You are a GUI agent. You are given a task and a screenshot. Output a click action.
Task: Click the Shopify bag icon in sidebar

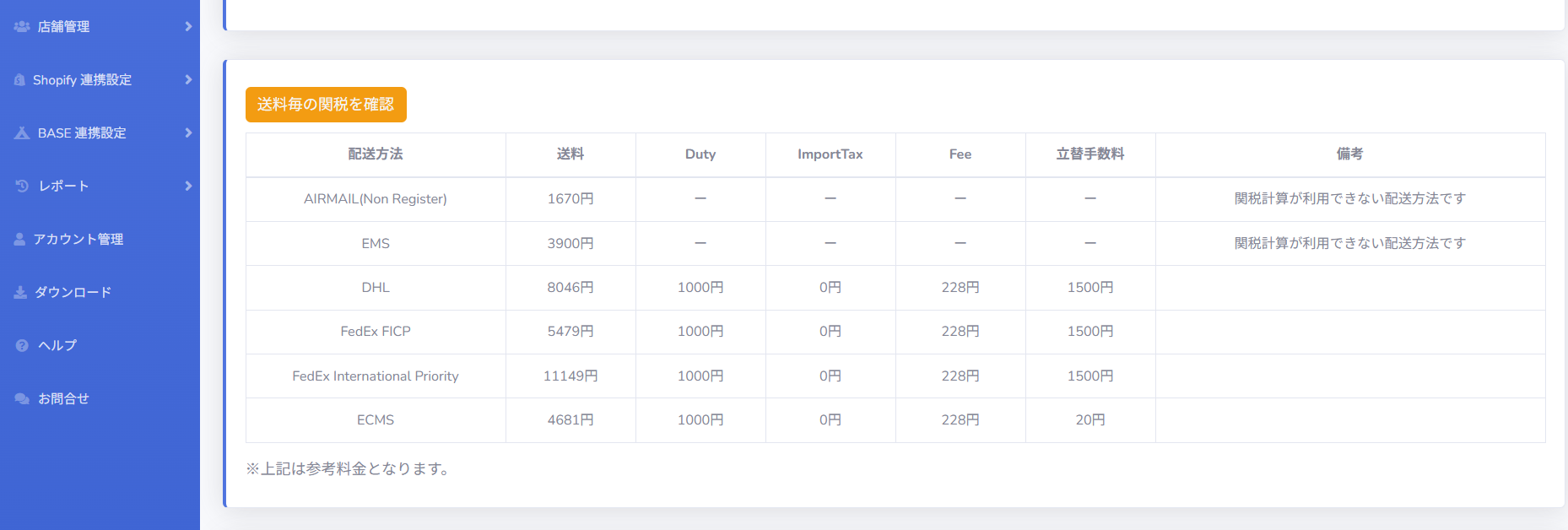(19, 80)
